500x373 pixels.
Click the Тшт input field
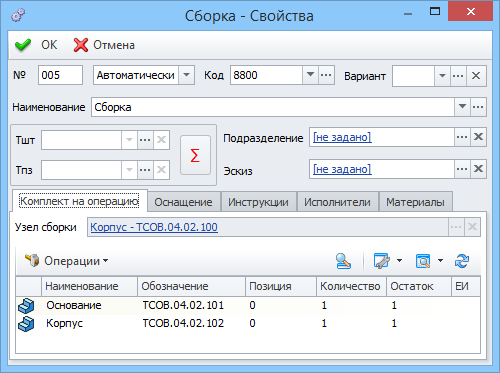click(81, 140)
